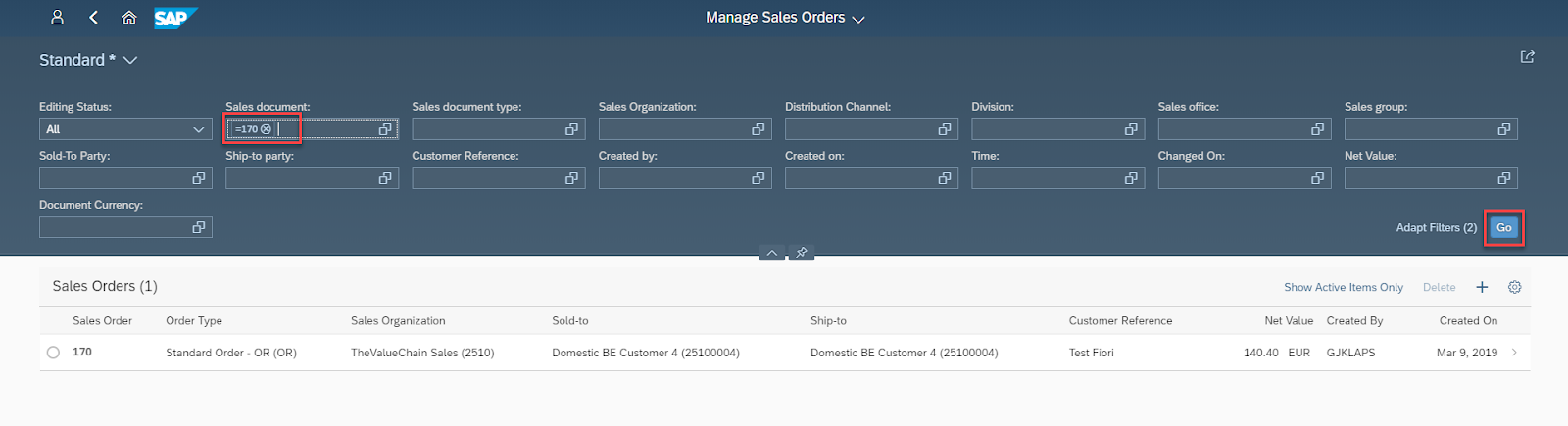Click into the Sold-To Party input field

[x=114, y=178]
